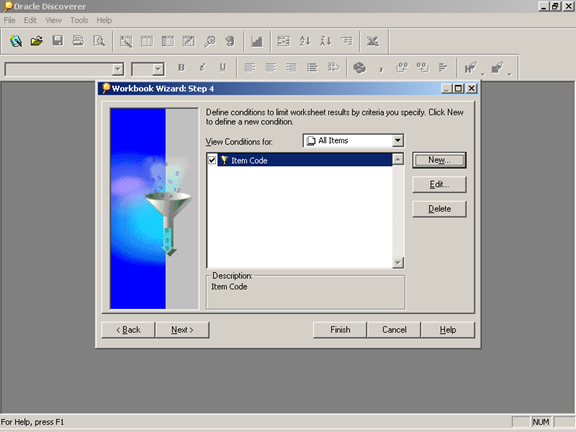Screen dimensions: 576x432
Task: Click the align center icon
Action: click(271, 68)
